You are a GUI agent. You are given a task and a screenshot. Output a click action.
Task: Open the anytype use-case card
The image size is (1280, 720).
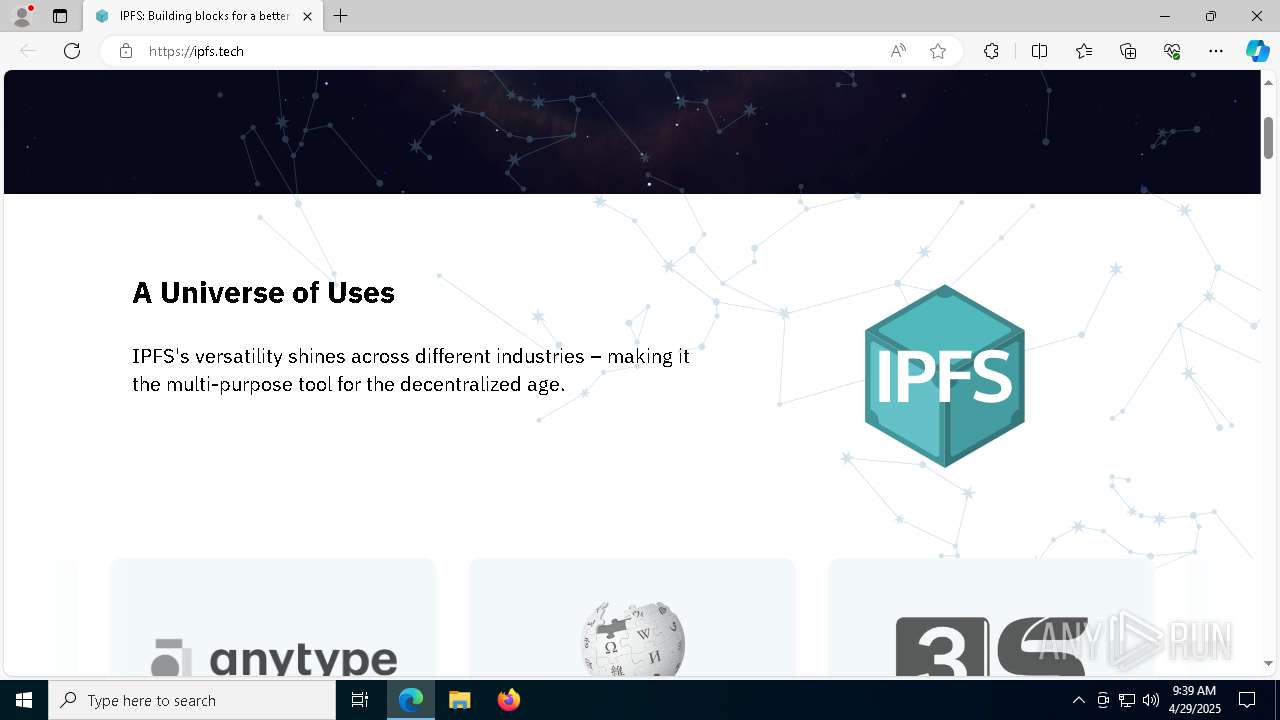coord(273,617)
